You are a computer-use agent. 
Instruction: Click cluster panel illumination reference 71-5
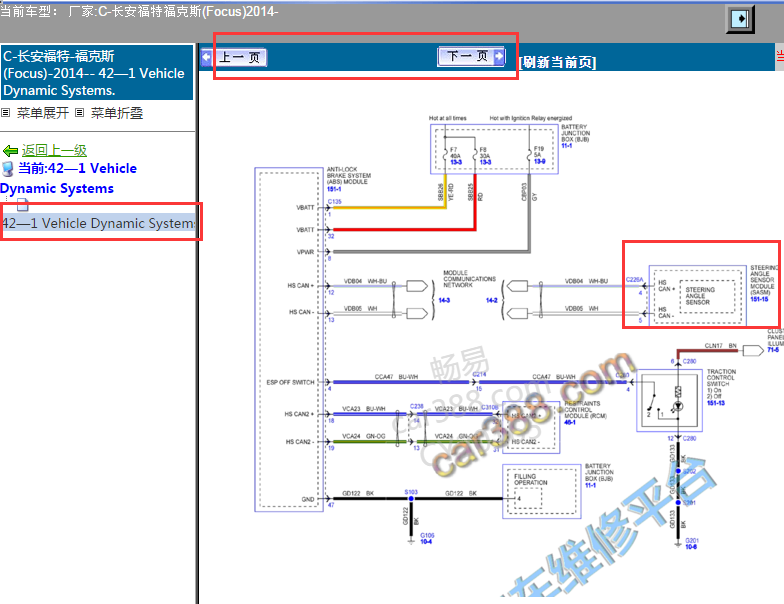[x=773, y=350]
